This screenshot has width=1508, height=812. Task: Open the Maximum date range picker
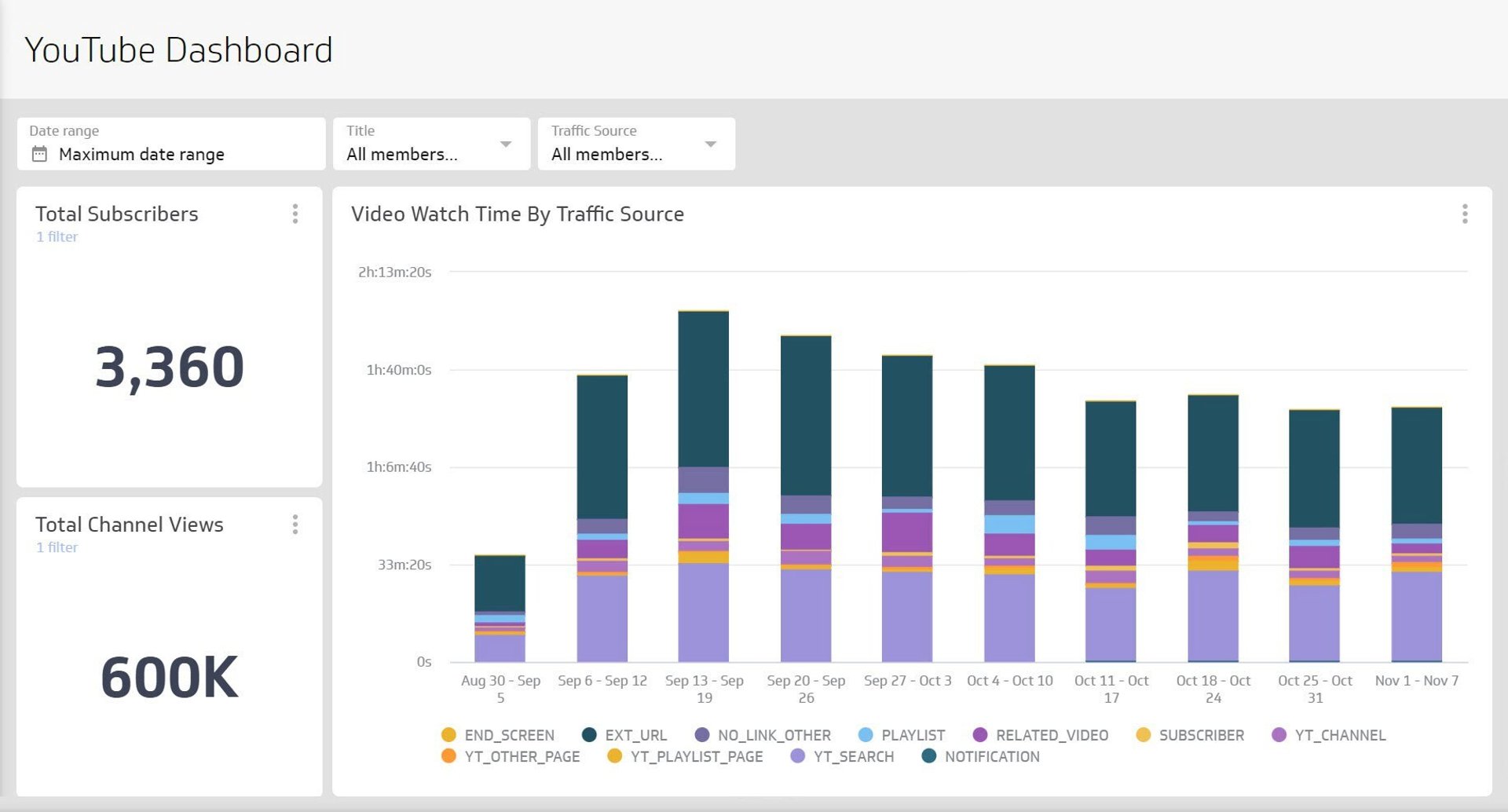tap(141, 154)
